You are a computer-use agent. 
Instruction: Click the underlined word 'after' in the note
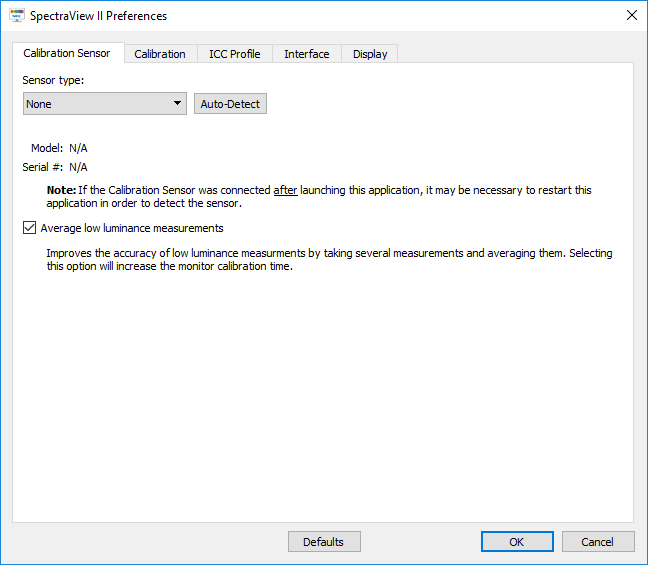(x=285, y=190)
